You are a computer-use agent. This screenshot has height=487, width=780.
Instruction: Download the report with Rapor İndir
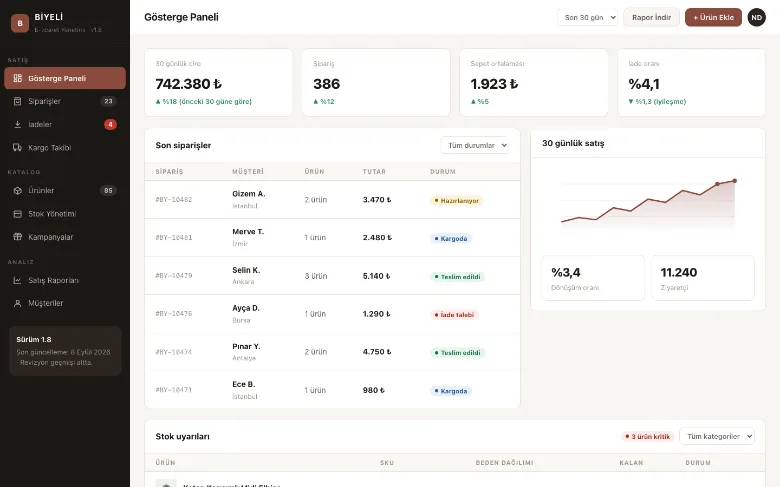[x=651, y=17]
